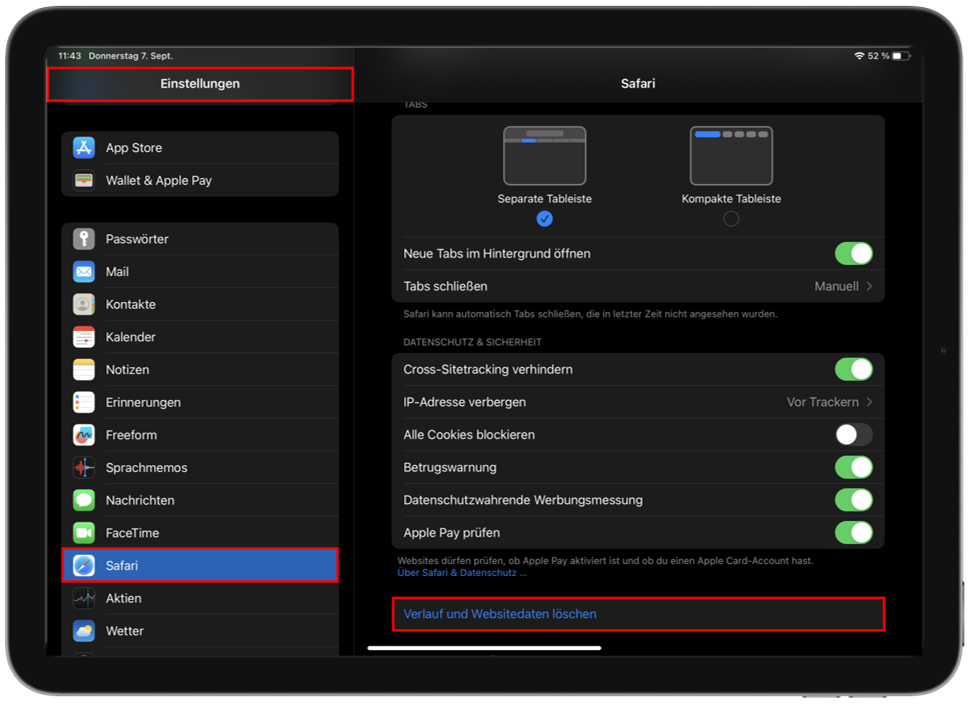
Task: Tap Kompakte Tableiste preview thumbnail
Action: point(731,156)
